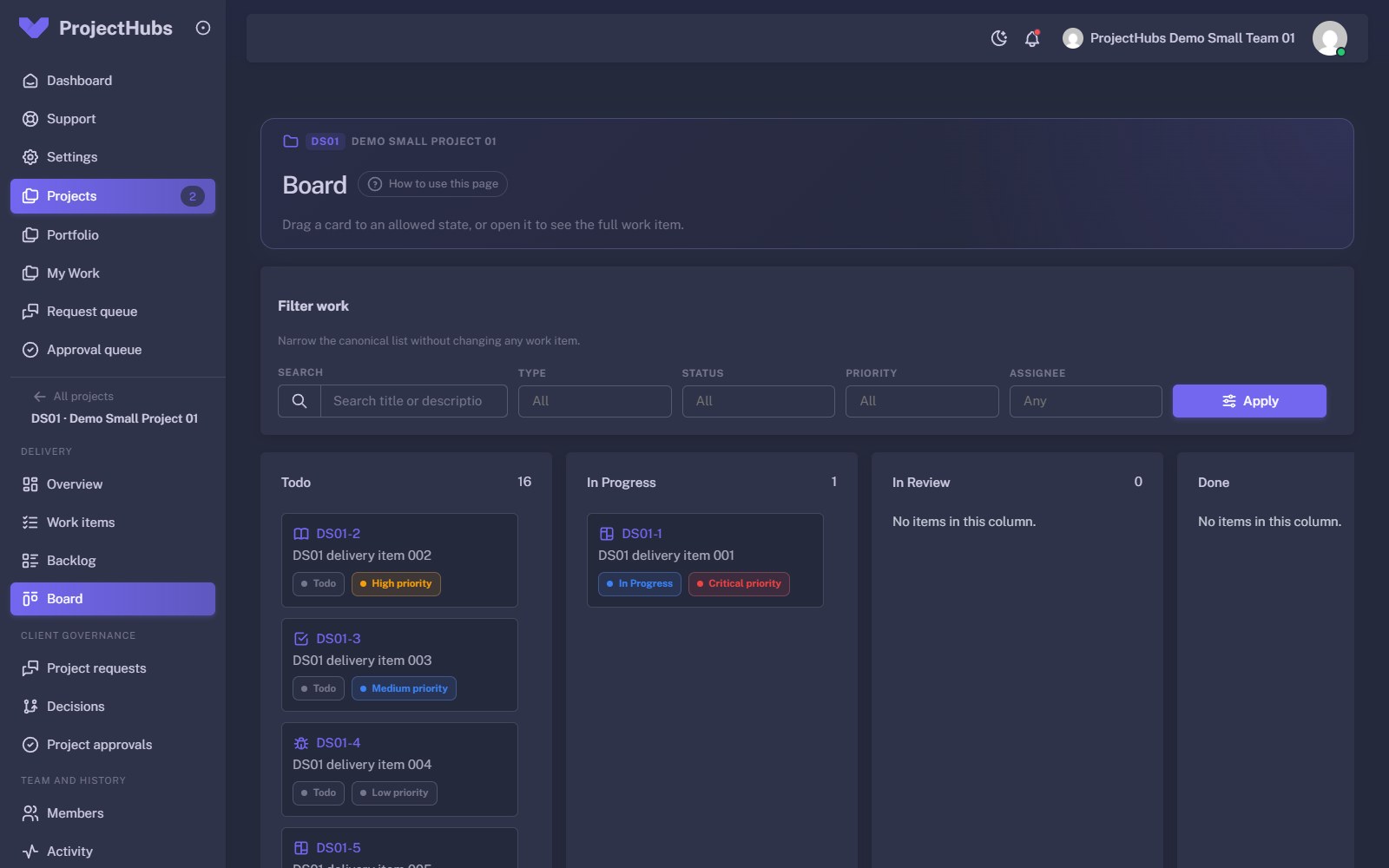Open the DS01-2 work item link
1389x868 pixels.
click(x=339, y=534)
